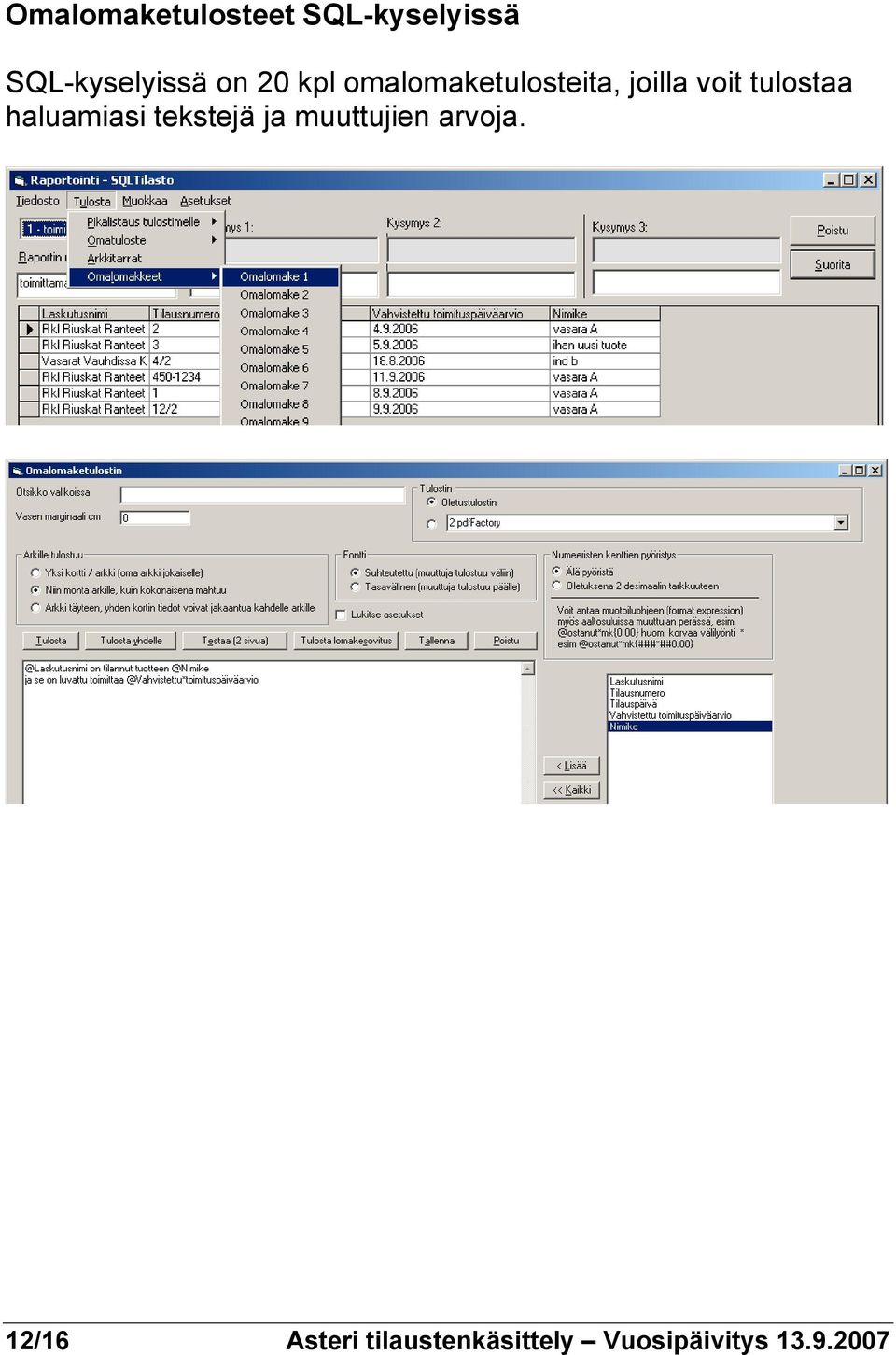The width and height of the screenshot is (896, 1355).
Task: Click the '< Lisää' button
Action: coord(571,766)
